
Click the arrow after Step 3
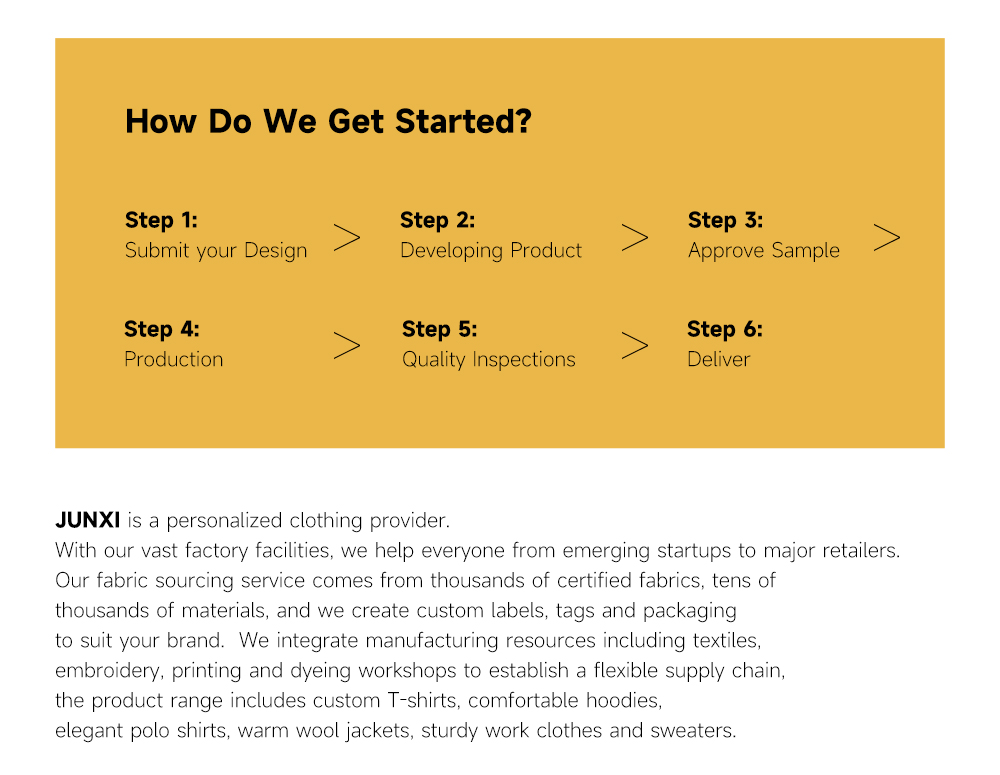[x=886, y=237]
